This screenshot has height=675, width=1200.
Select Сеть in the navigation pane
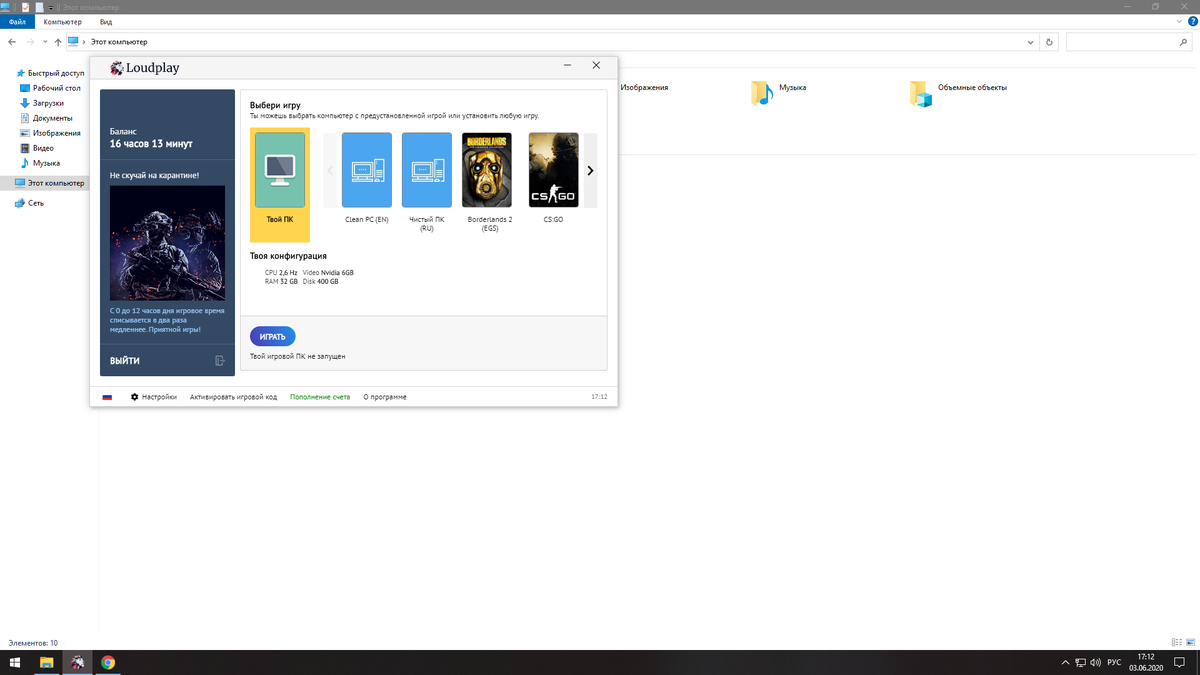(x=36, y=203)
